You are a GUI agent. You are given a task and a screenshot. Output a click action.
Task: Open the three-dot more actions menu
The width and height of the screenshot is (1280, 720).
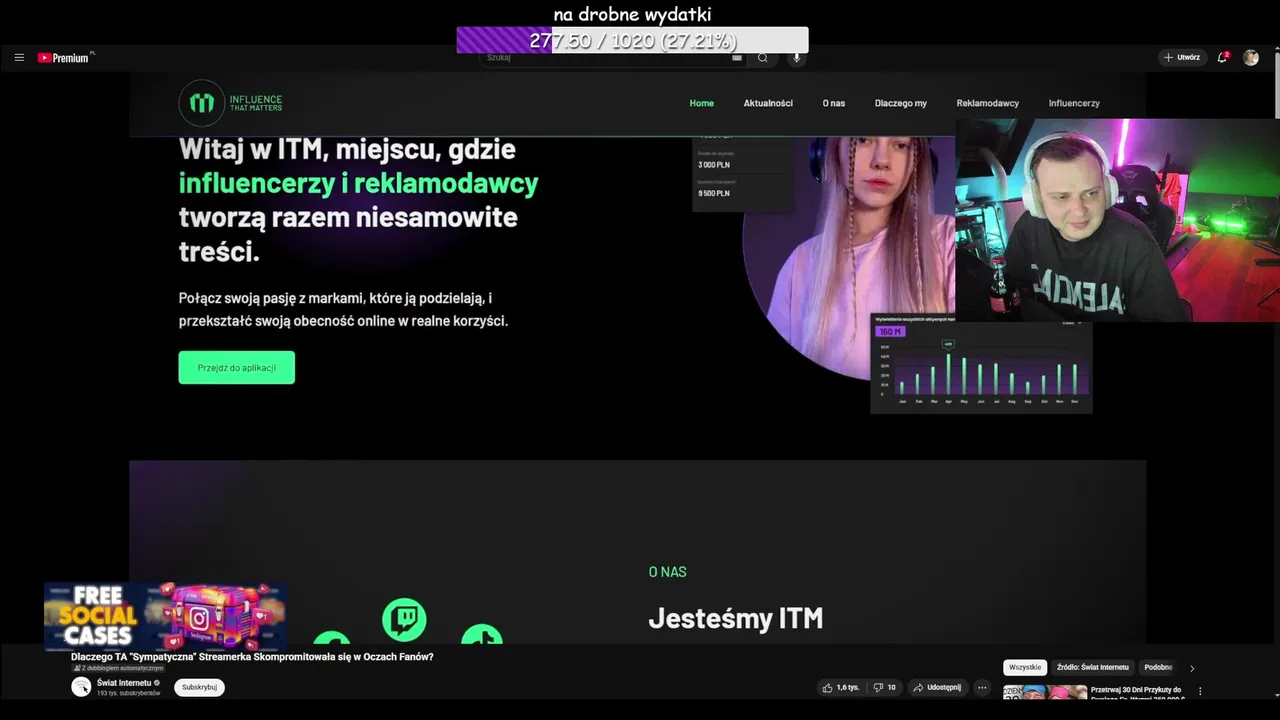point(982,688)
